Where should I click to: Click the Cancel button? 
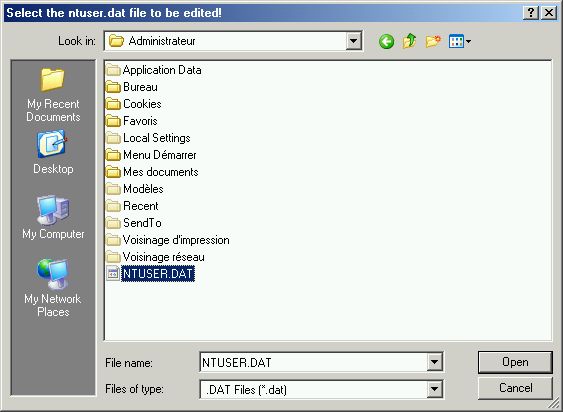pyautogui.click(x=515, y=388)
